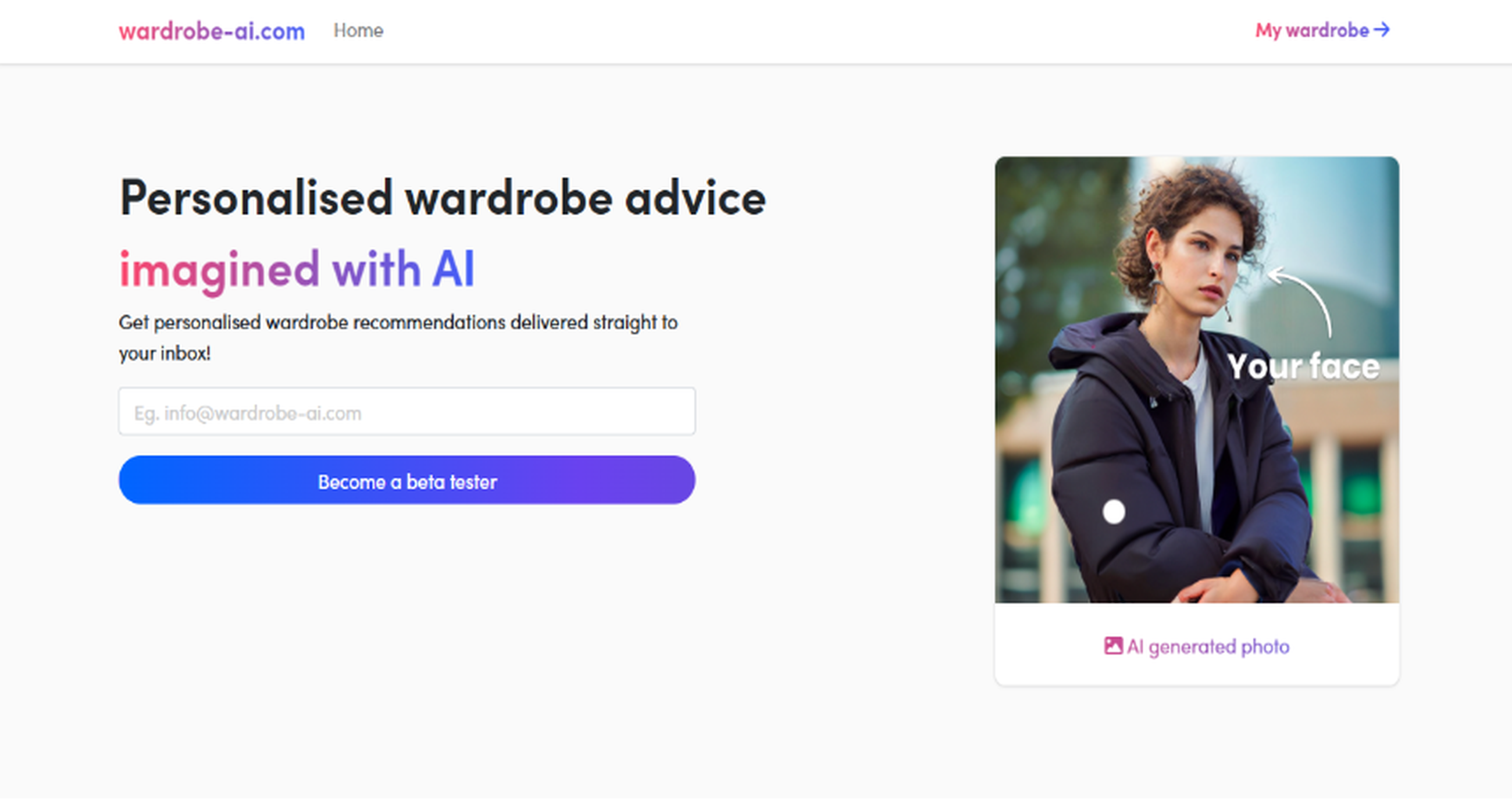The image size is (1512, 809).
Task: Select the Home navigation item
Action: 359,30
